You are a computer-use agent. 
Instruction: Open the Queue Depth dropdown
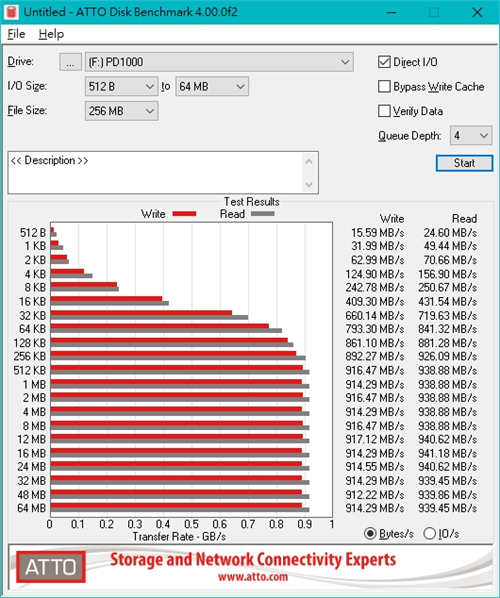coord(471,135)
